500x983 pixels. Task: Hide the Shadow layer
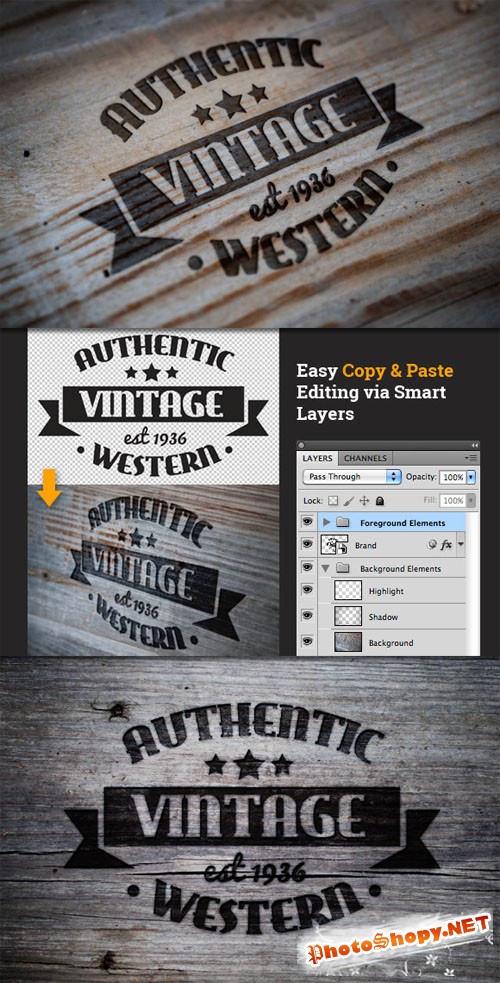307,616
